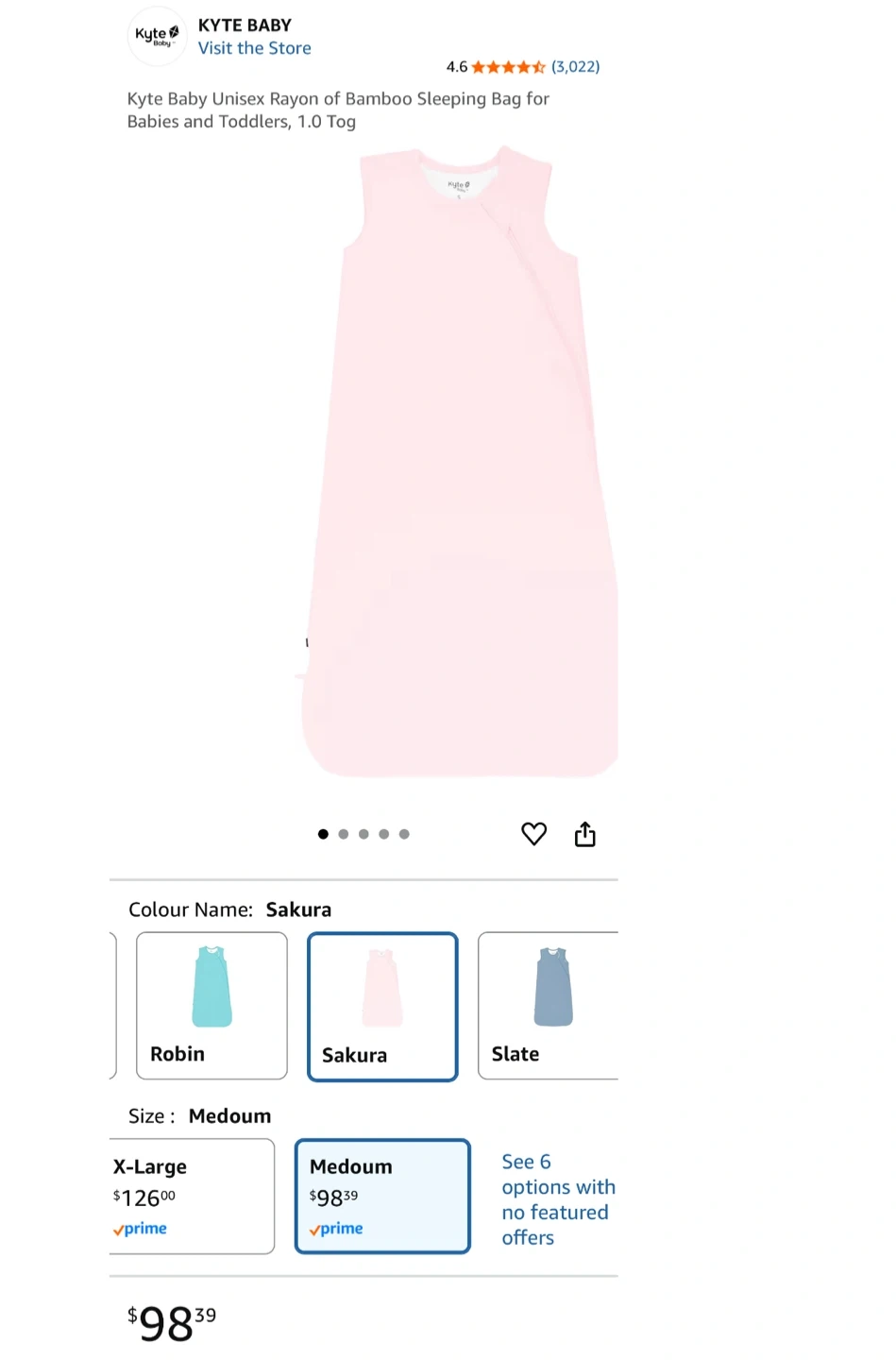Screen dimensions: 896x1360
Task: Click the Sakura sleeping bag swatch thumbnail
Action: 382,988
